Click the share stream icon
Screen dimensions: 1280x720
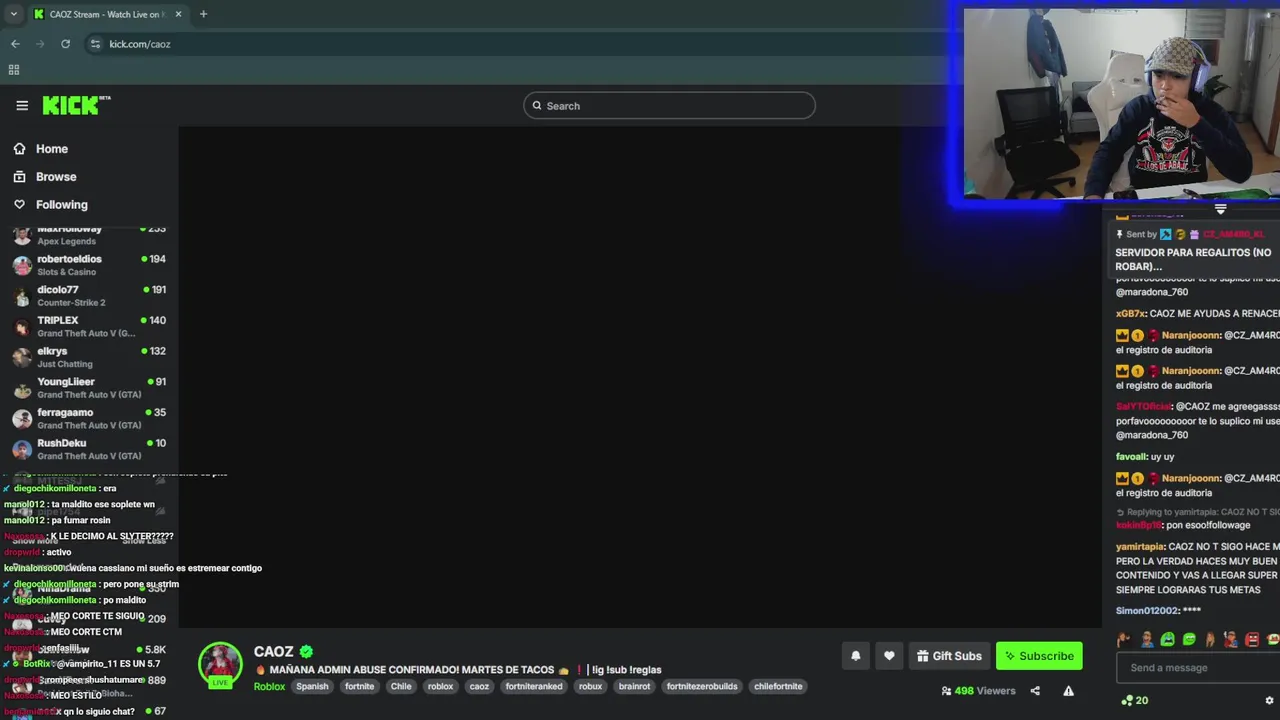[x=1035, y=691]
